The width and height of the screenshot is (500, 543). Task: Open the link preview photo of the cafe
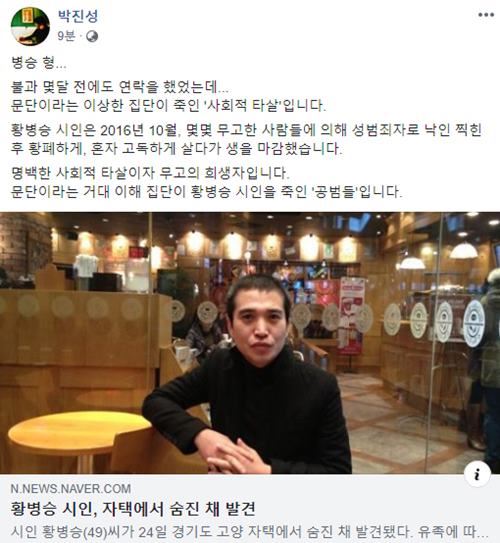(250, 343)
